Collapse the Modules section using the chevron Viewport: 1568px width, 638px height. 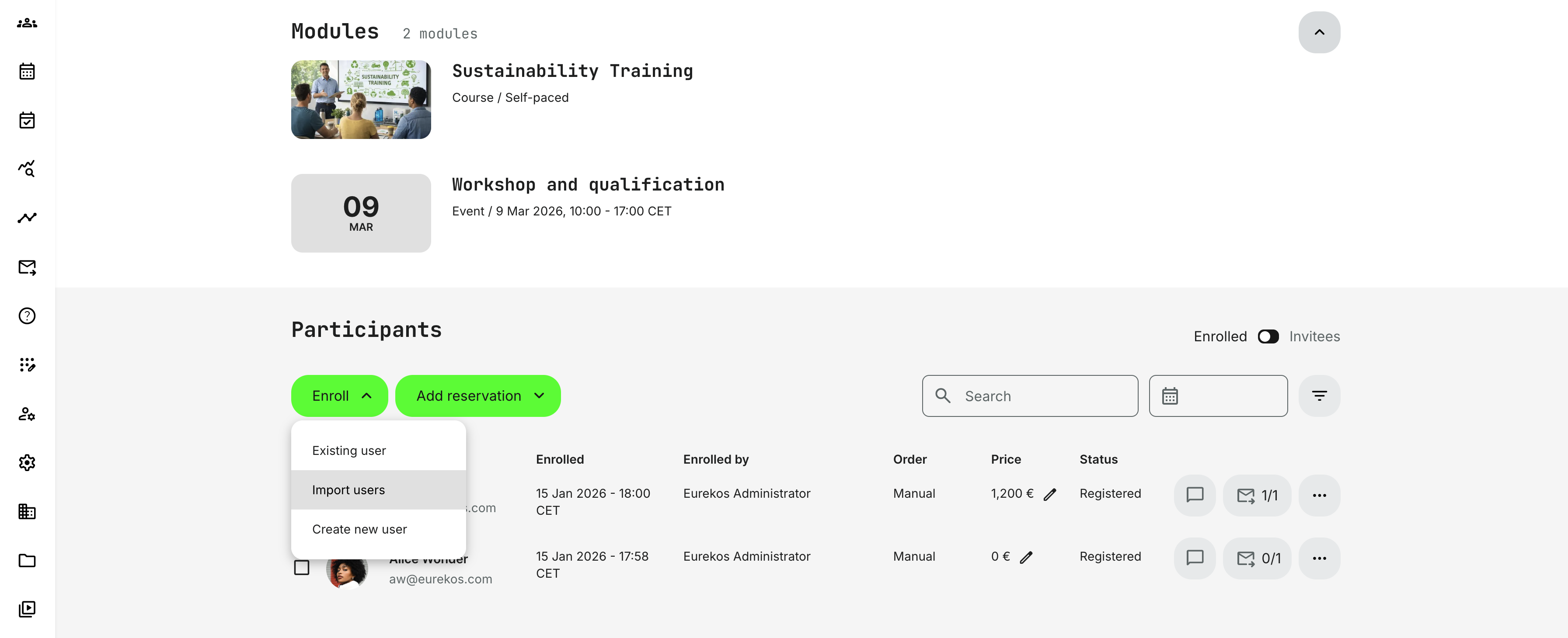tap(1319, 31)
